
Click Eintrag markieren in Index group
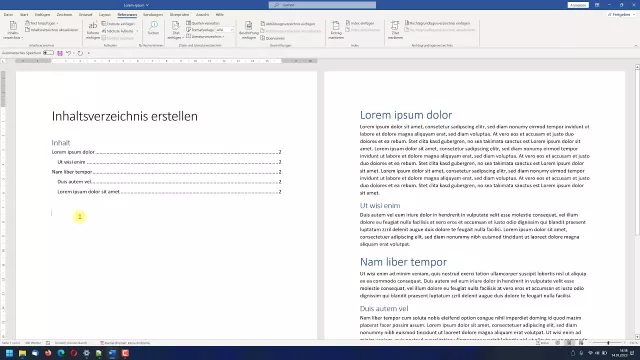[x=336, y=31]
